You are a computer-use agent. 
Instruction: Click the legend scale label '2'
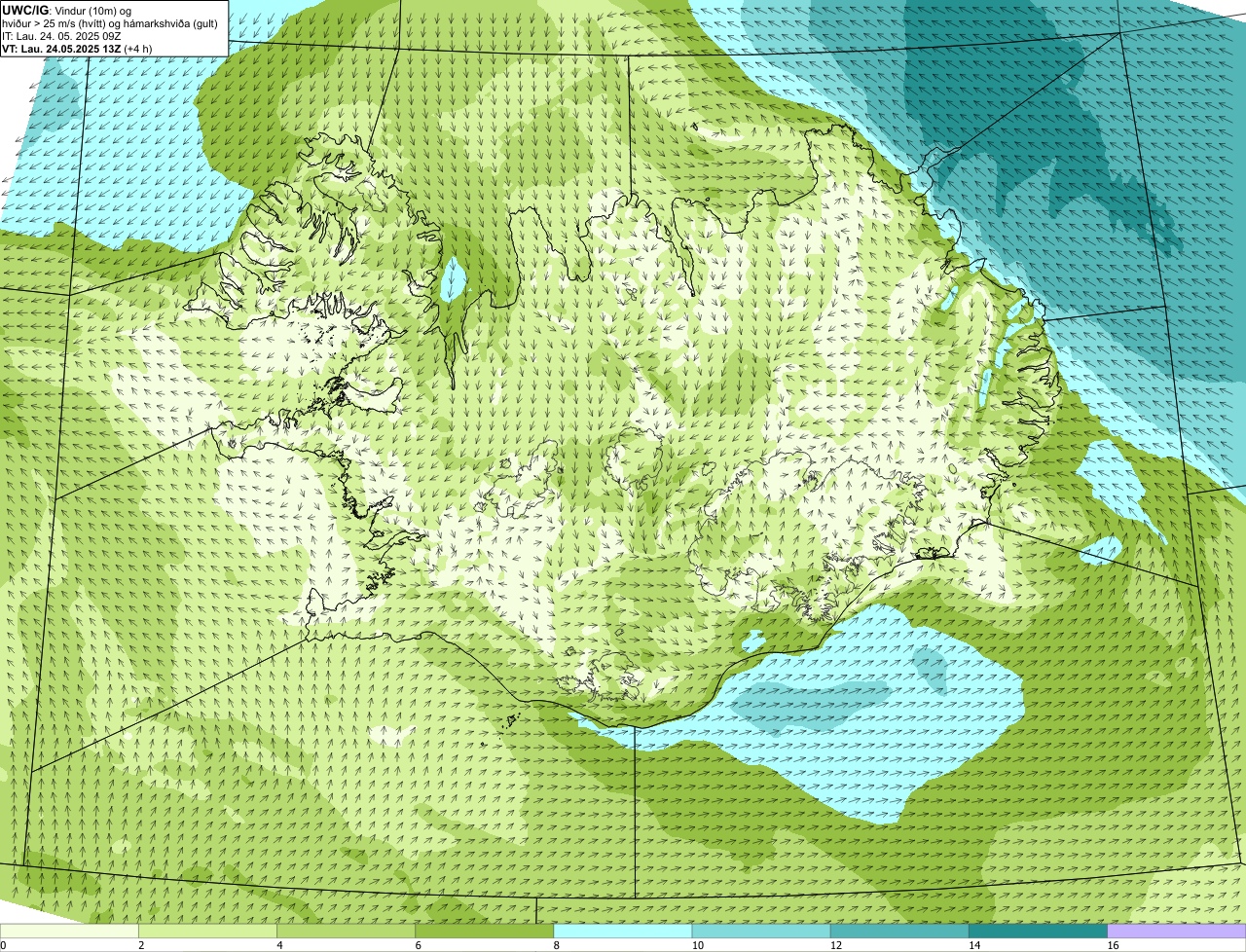tap(141, 945)
